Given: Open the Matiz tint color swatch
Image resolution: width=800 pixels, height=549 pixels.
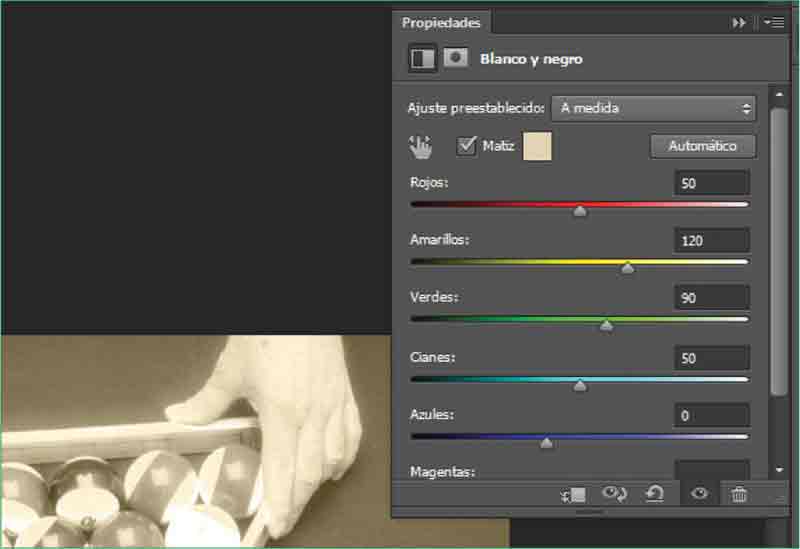Looking at the screenshot, I should (537, 146).
